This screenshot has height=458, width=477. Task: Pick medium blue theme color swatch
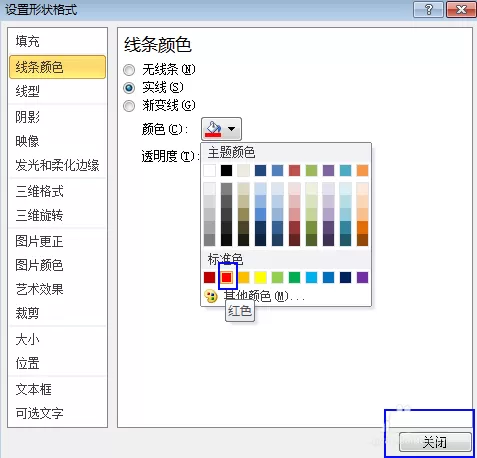coord(278,170)
